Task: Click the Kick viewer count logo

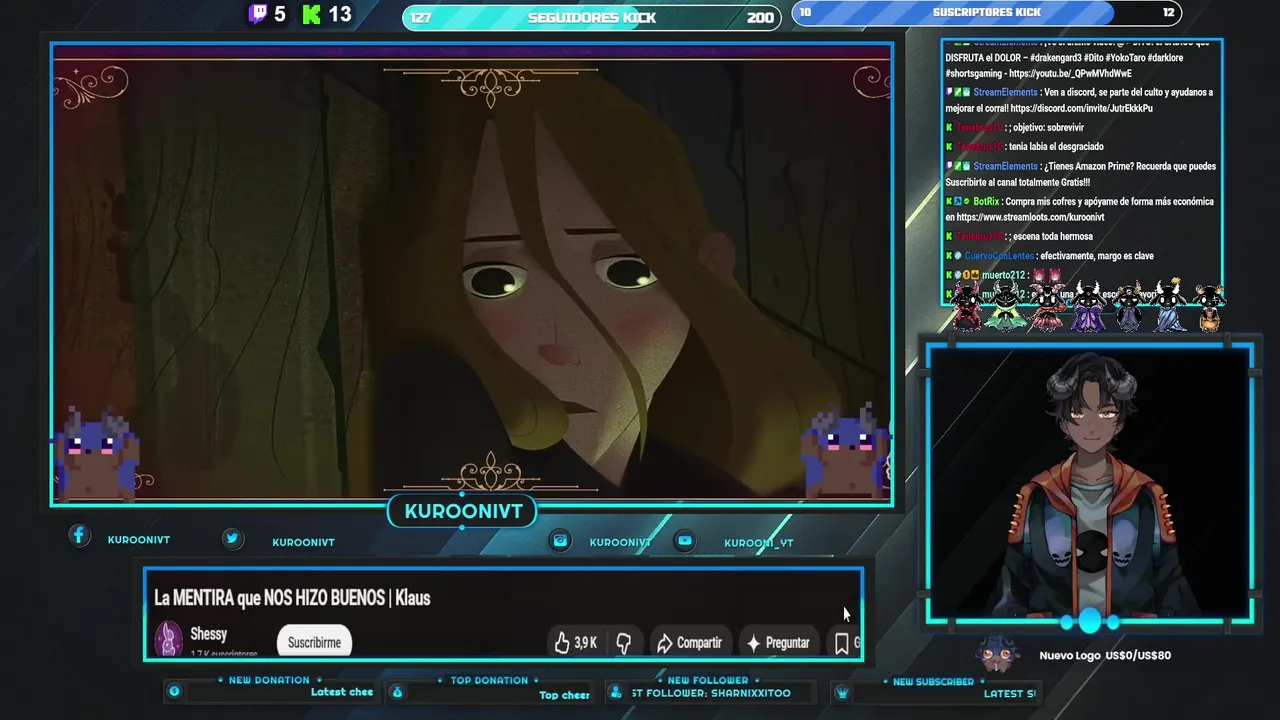Action: 312,14
